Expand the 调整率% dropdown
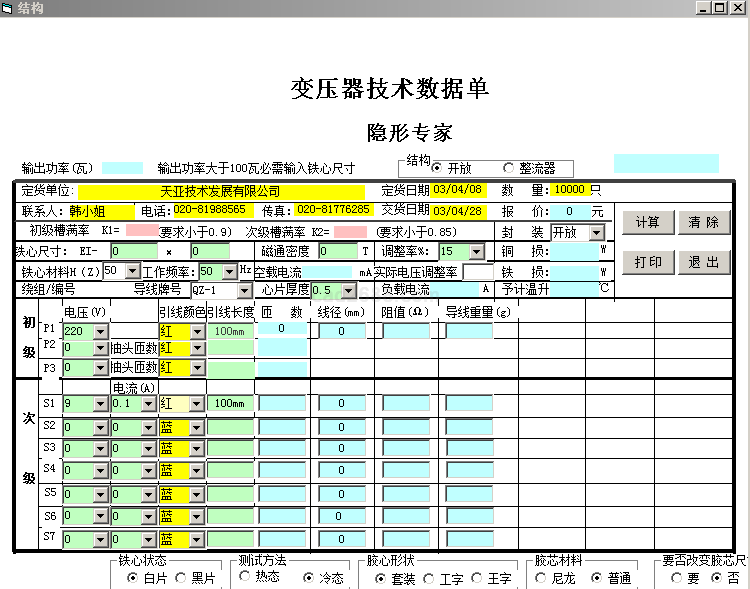 [476, 252]
